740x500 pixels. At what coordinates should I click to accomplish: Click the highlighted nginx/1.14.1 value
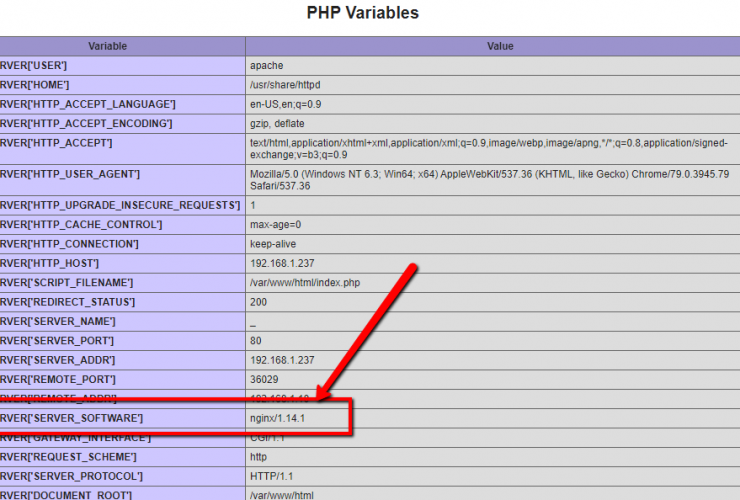pos(278,417)
